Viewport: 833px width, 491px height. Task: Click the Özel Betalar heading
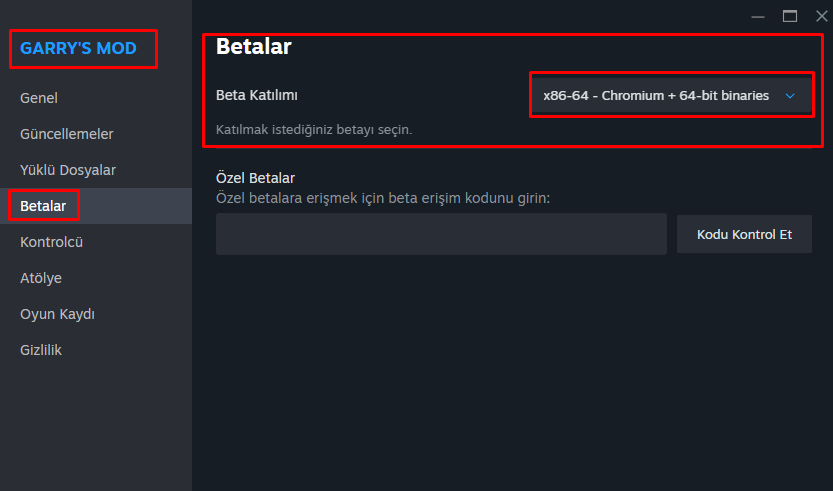(x=255, y=178)
